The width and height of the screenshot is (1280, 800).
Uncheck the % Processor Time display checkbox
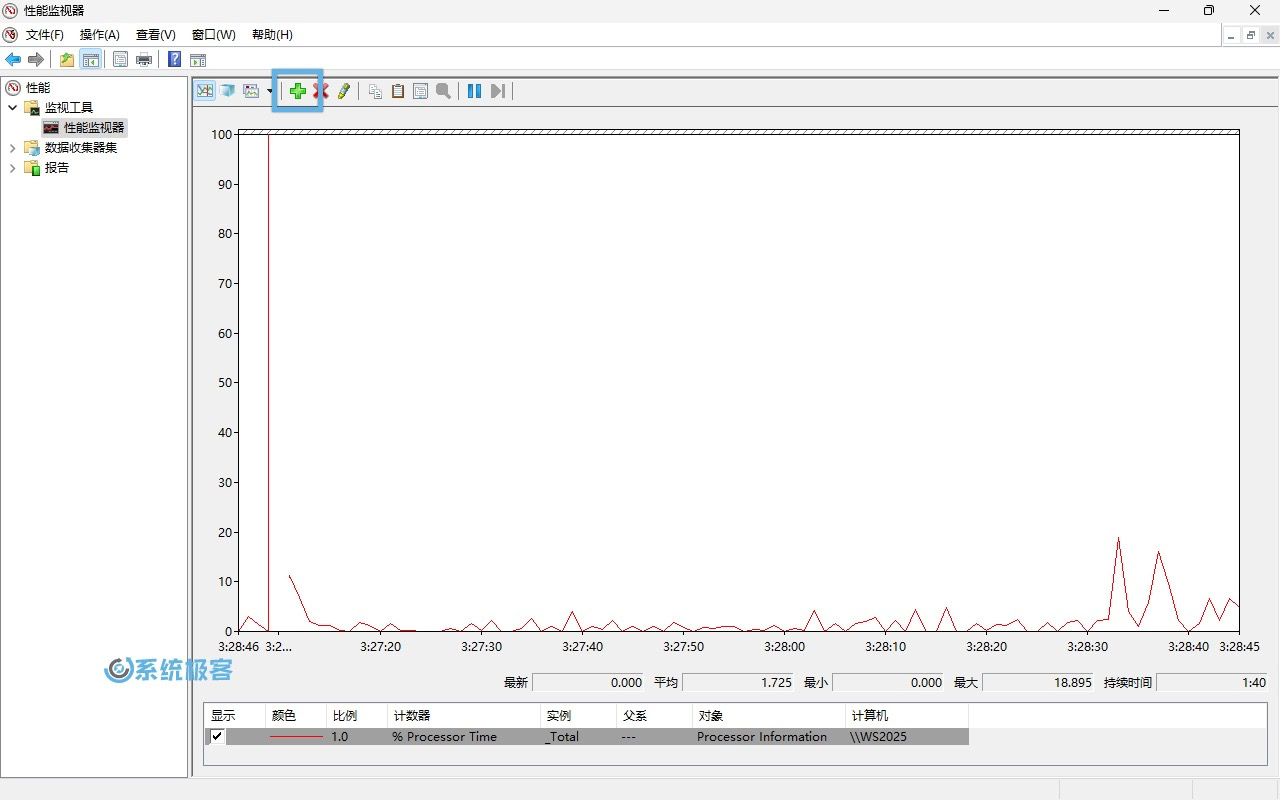(217, 736)
